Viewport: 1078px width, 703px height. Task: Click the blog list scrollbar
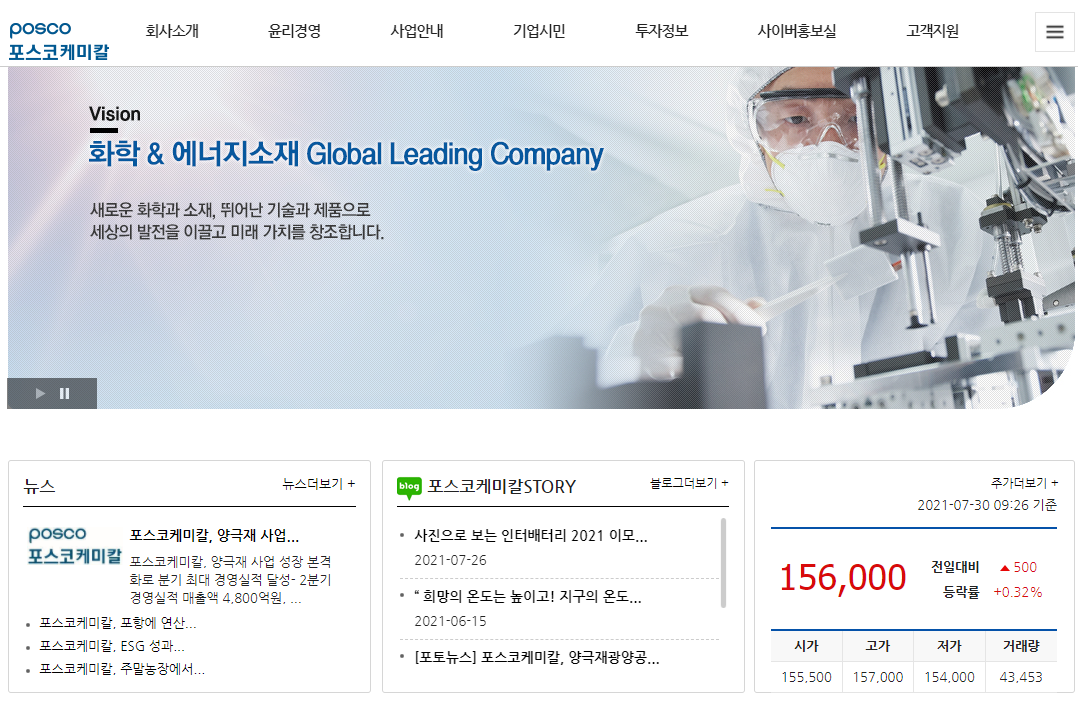tap(723, 563)
